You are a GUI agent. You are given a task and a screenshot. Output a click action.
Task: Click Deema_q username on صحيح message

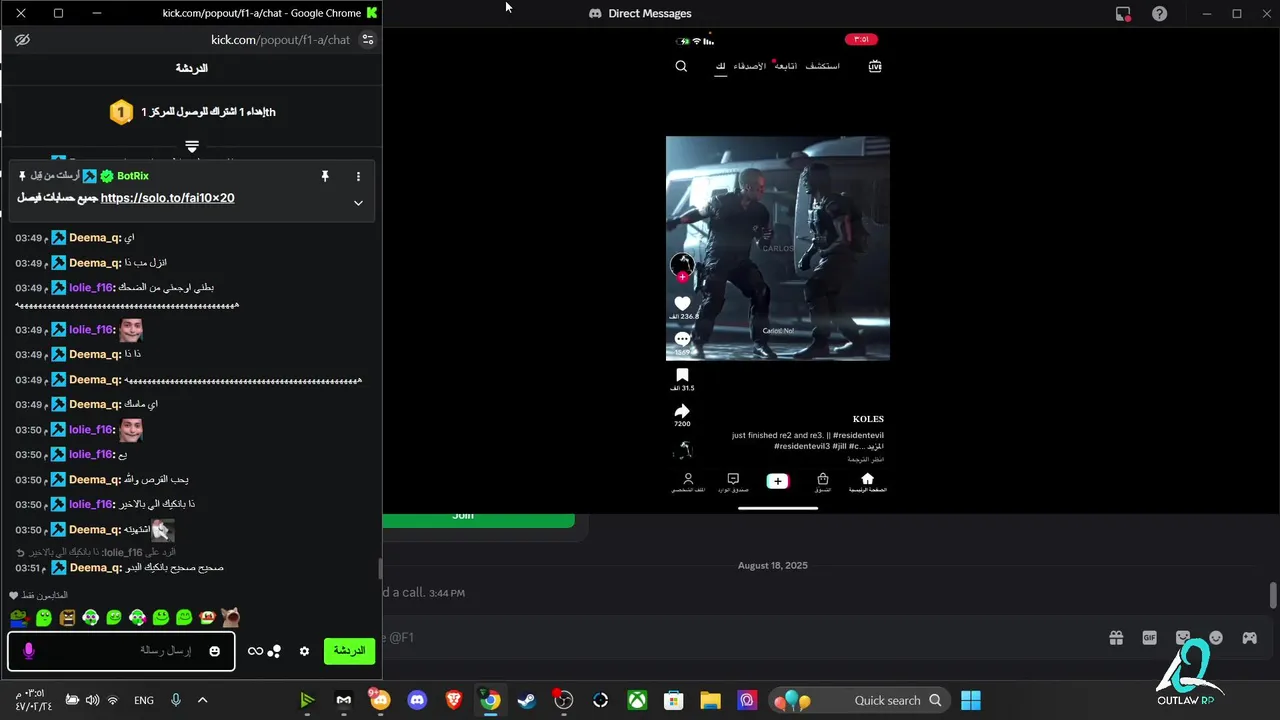click(94, 568)
